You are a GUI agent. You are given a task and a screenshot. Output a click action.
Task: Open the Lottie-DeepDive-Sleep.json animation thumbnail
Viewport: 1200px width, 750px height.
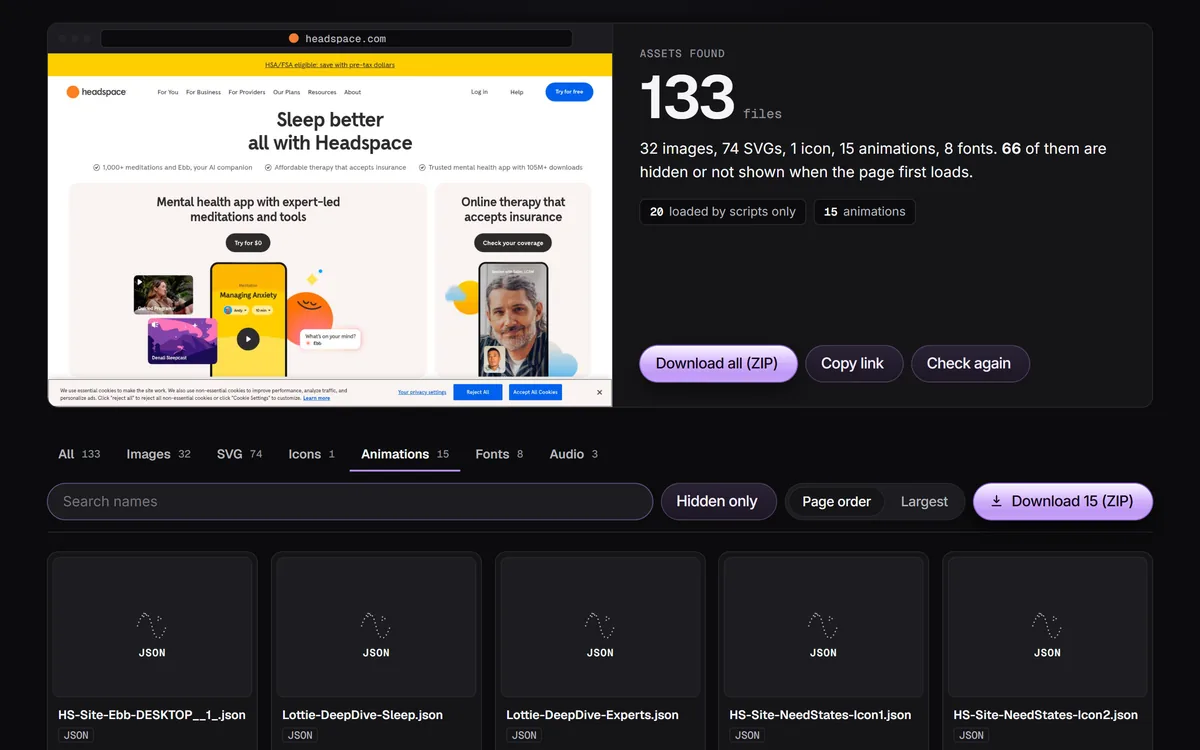coord(376,627)
